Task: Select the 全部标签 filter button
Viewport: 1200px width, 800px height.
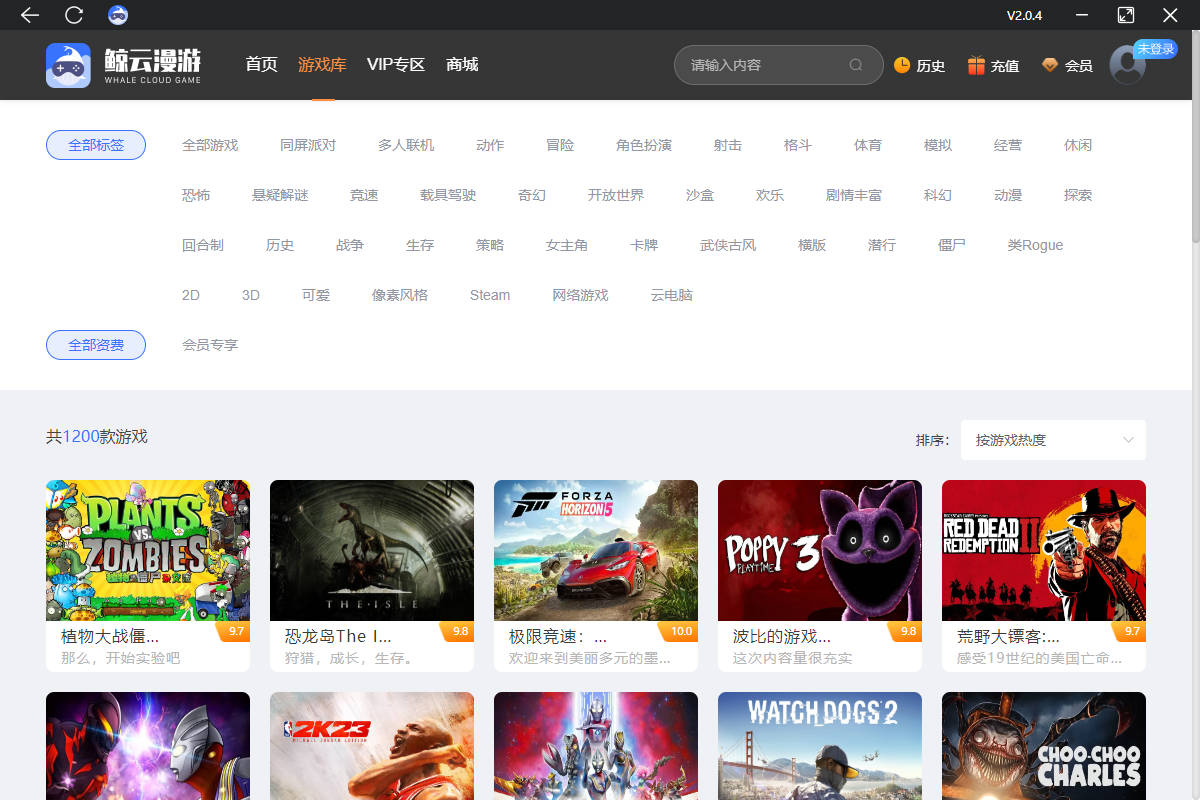Action: (96, 145)
